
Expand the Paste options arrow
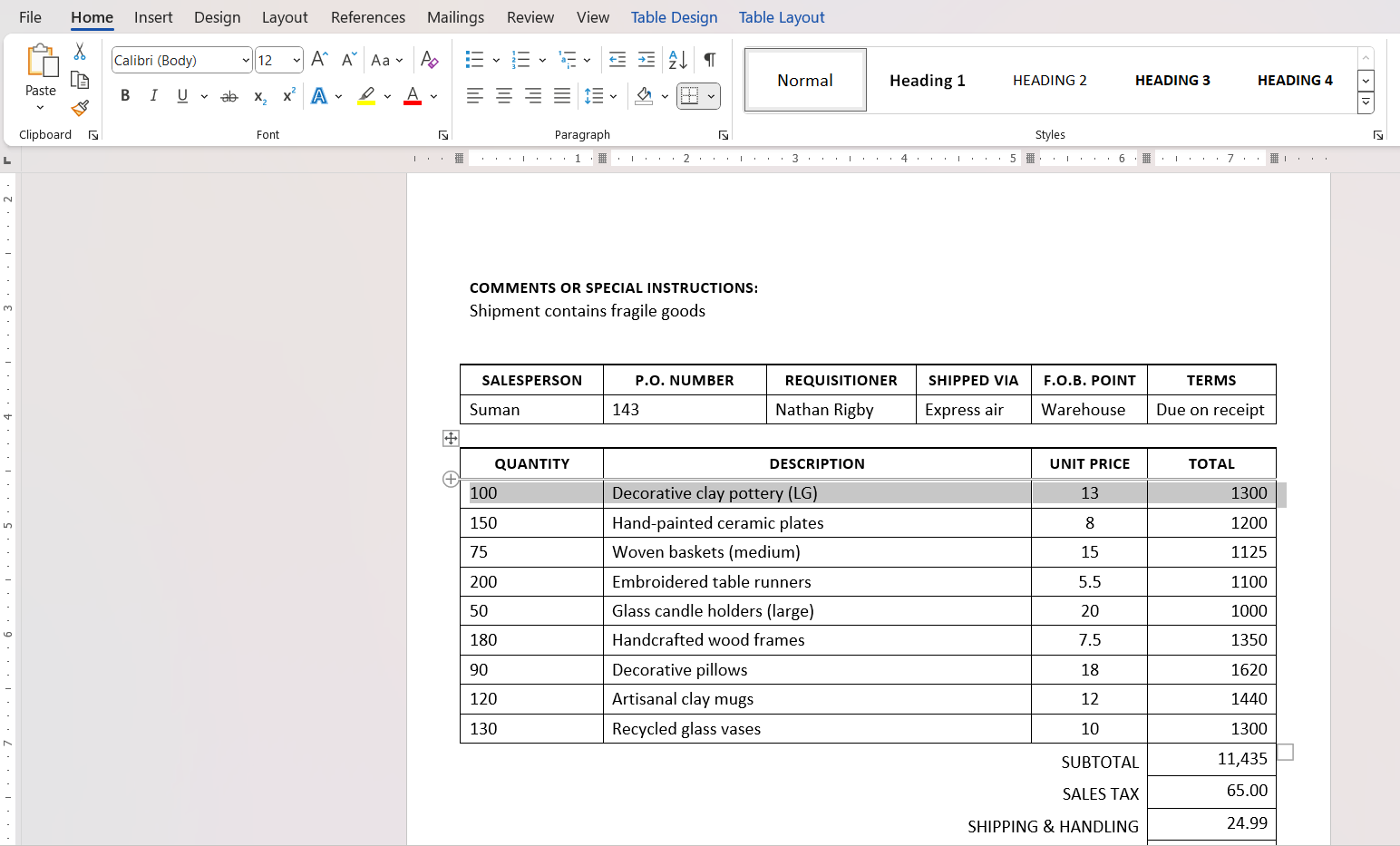pyautogui.click(x=40, y=108)
